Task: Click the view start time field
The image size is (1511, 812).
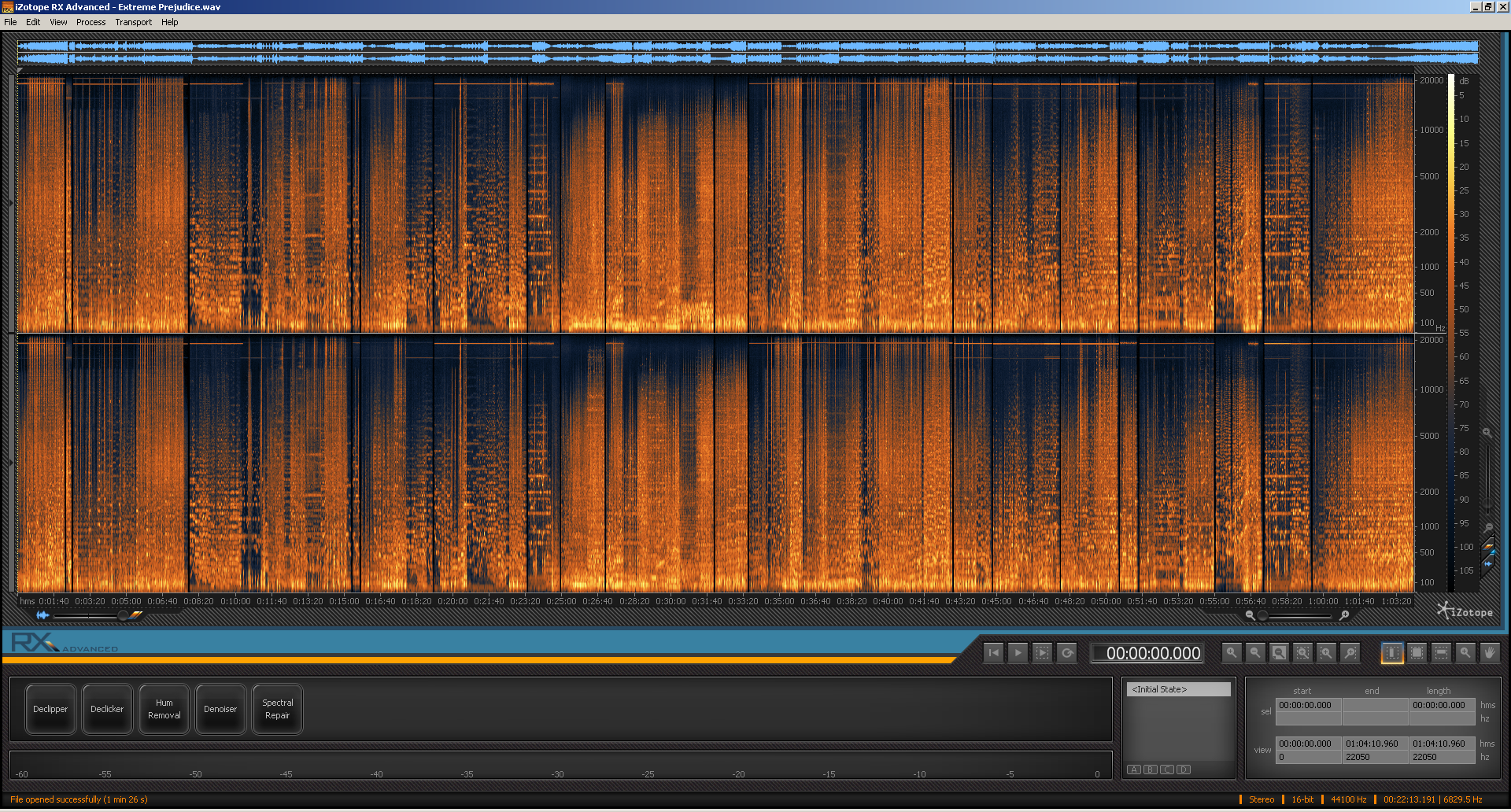Action: pyautogui.click(x=1309, y=744)
